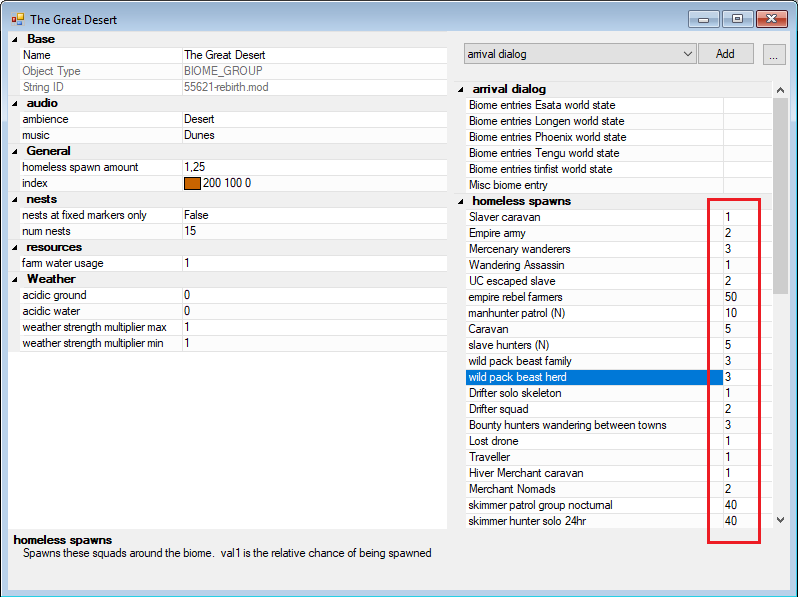The image size is (798, 597).
Task: Click the scroll up arrow of right list
Action: (780, 91)
